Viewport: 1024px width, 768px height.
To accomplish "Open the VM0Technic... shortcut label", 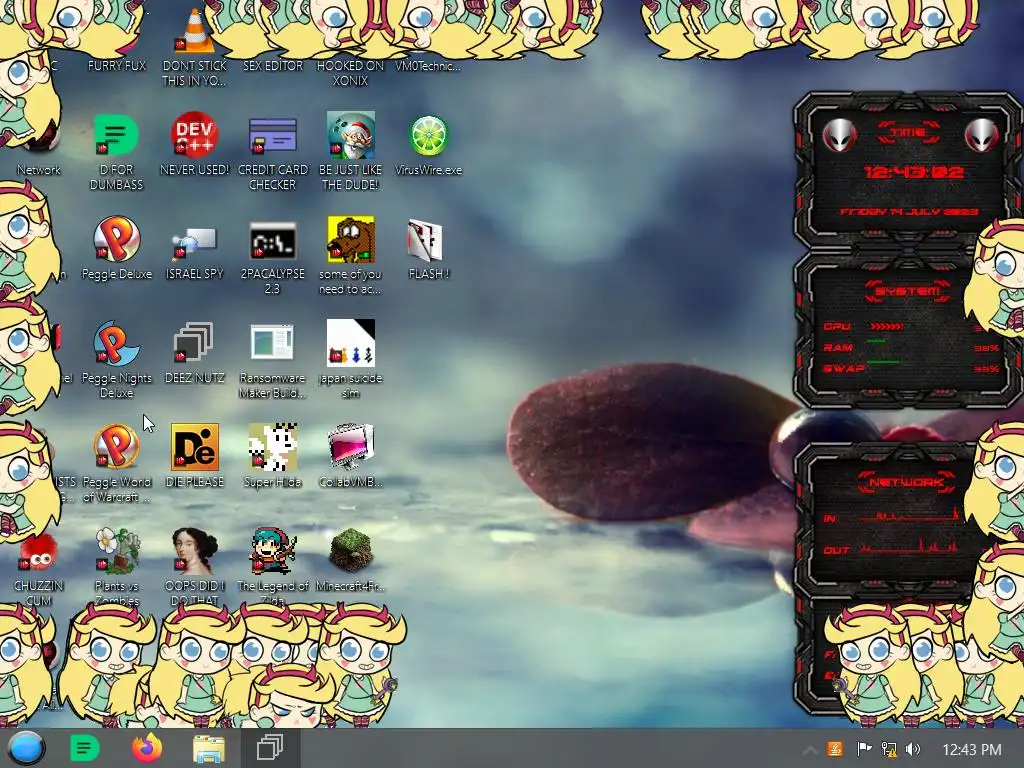I will (428, 65).
